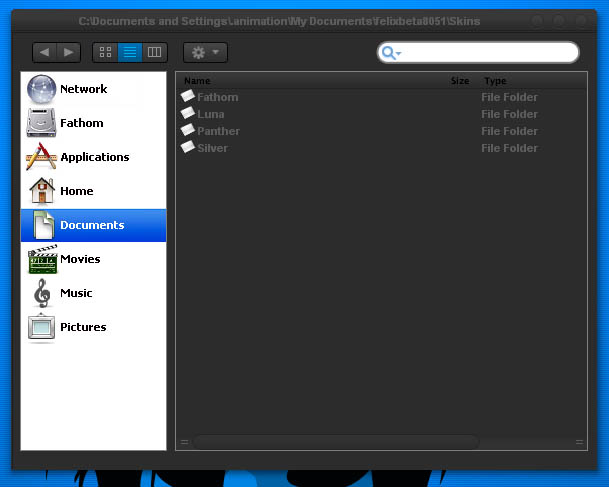Open Movies clapperboard in sidebar
609x487 pixels.
[42, 259]
